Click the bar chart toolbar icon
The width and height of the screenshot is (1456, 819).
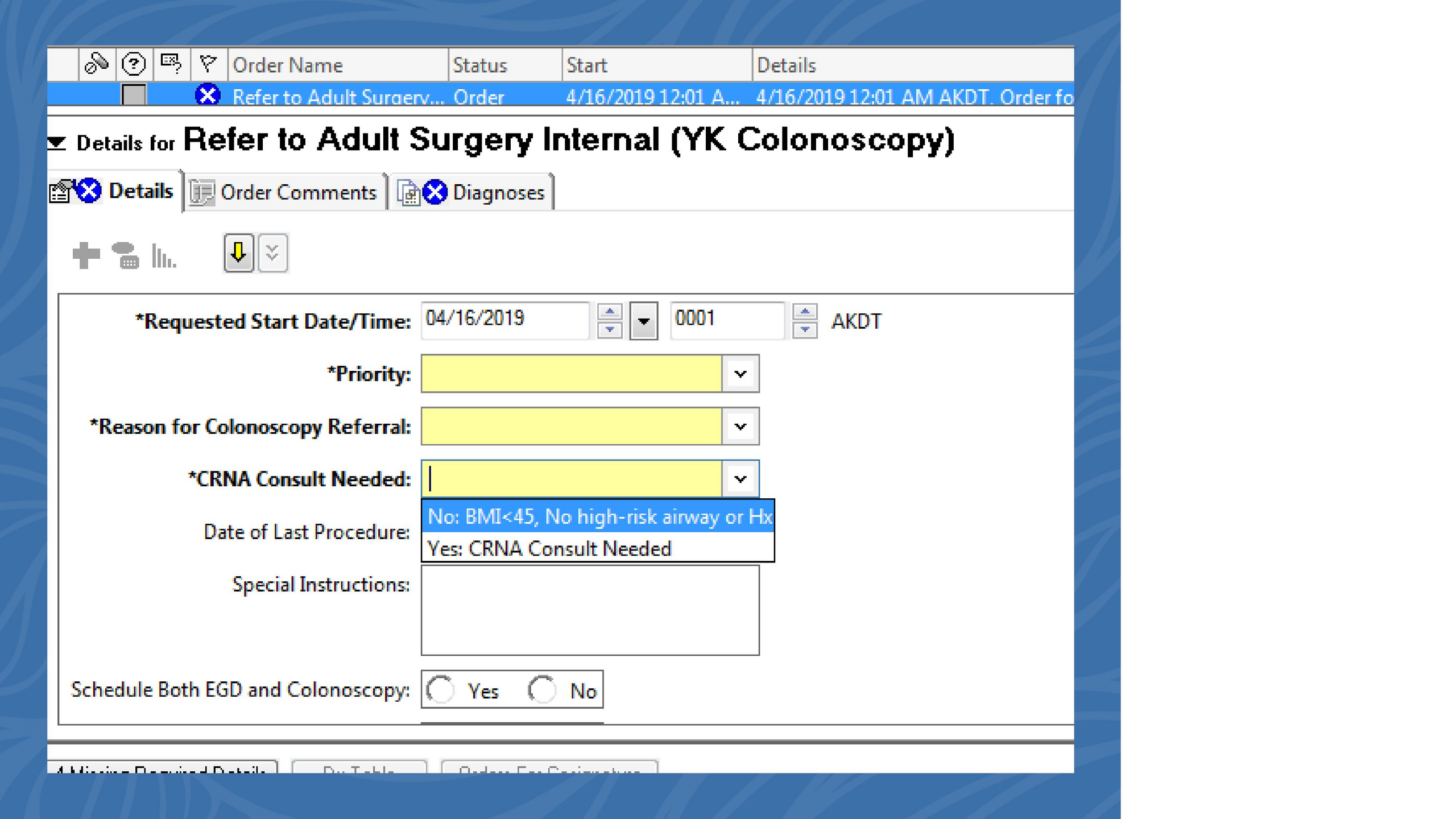[x=163, y=256]
